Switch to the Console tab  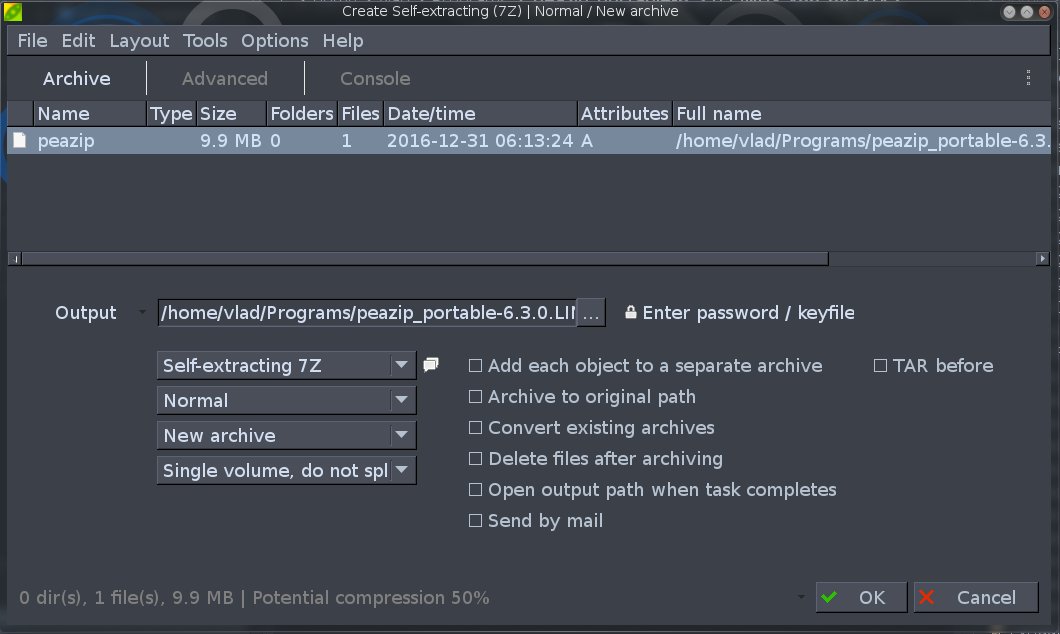(x=375, y=78)
